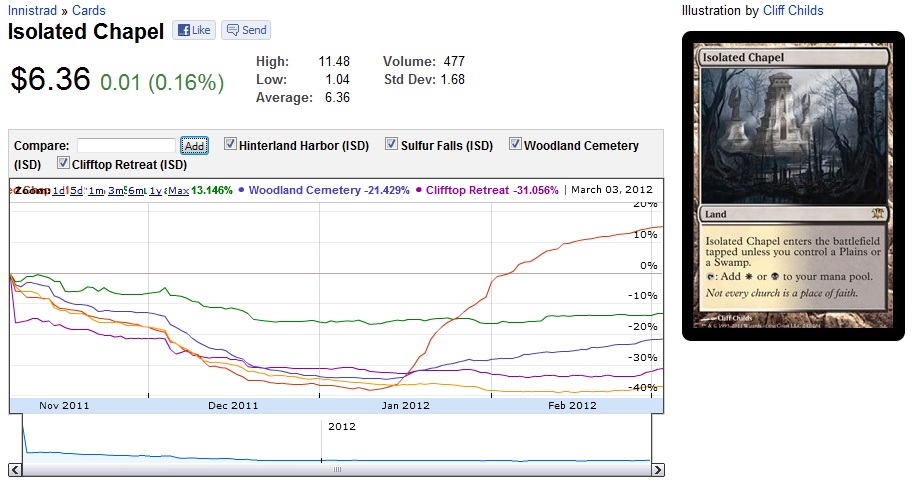Open the Innistrad breadcrumb link

point(32,11)
